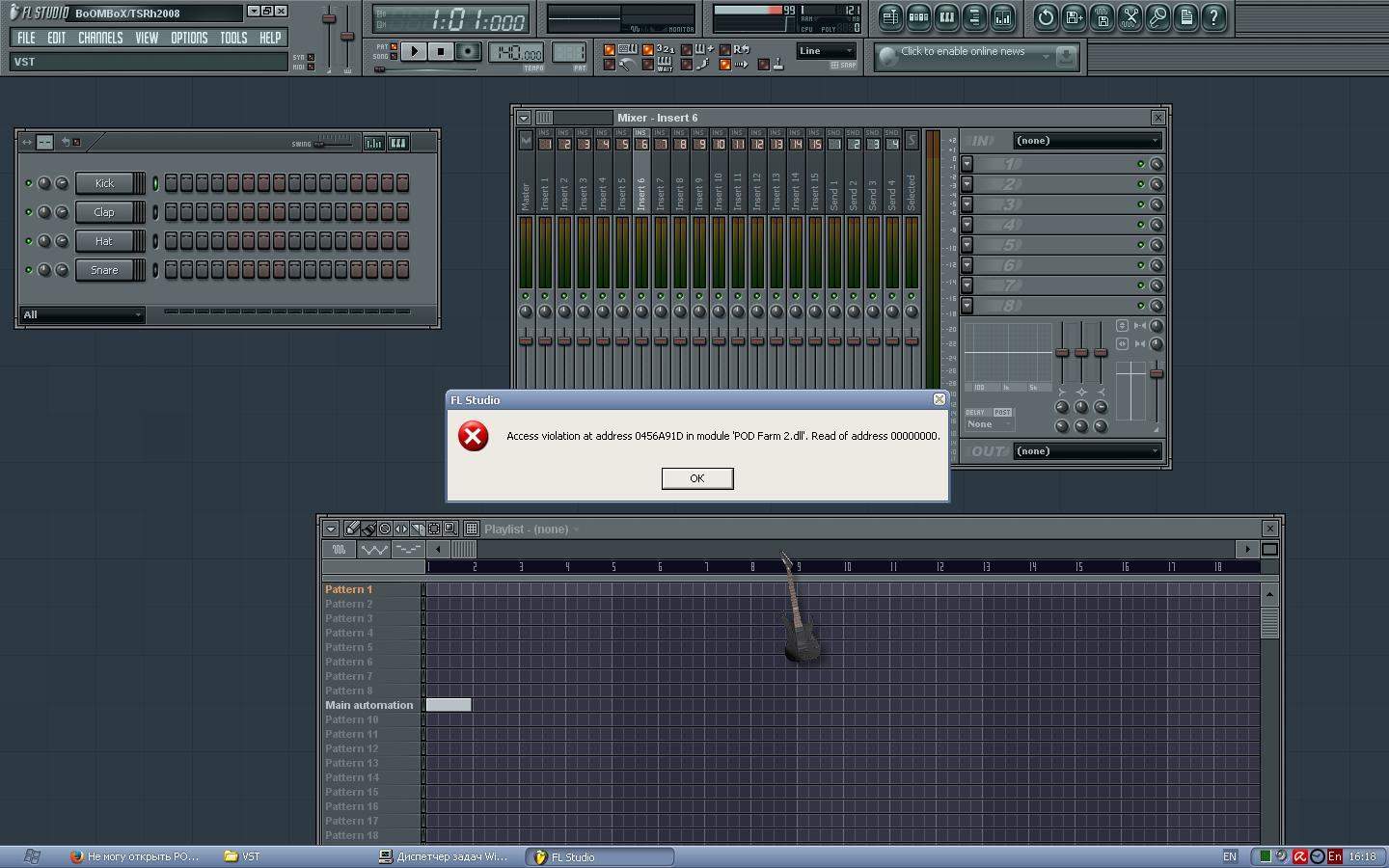Select the selection tool in Playlist
The image size is (1389, 868).
click(x=433, y=529)
